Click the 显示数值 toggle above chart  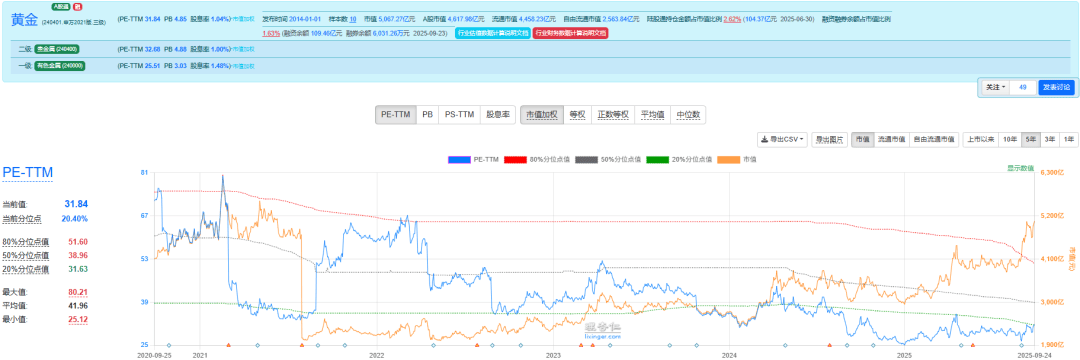click(1020, 168)
